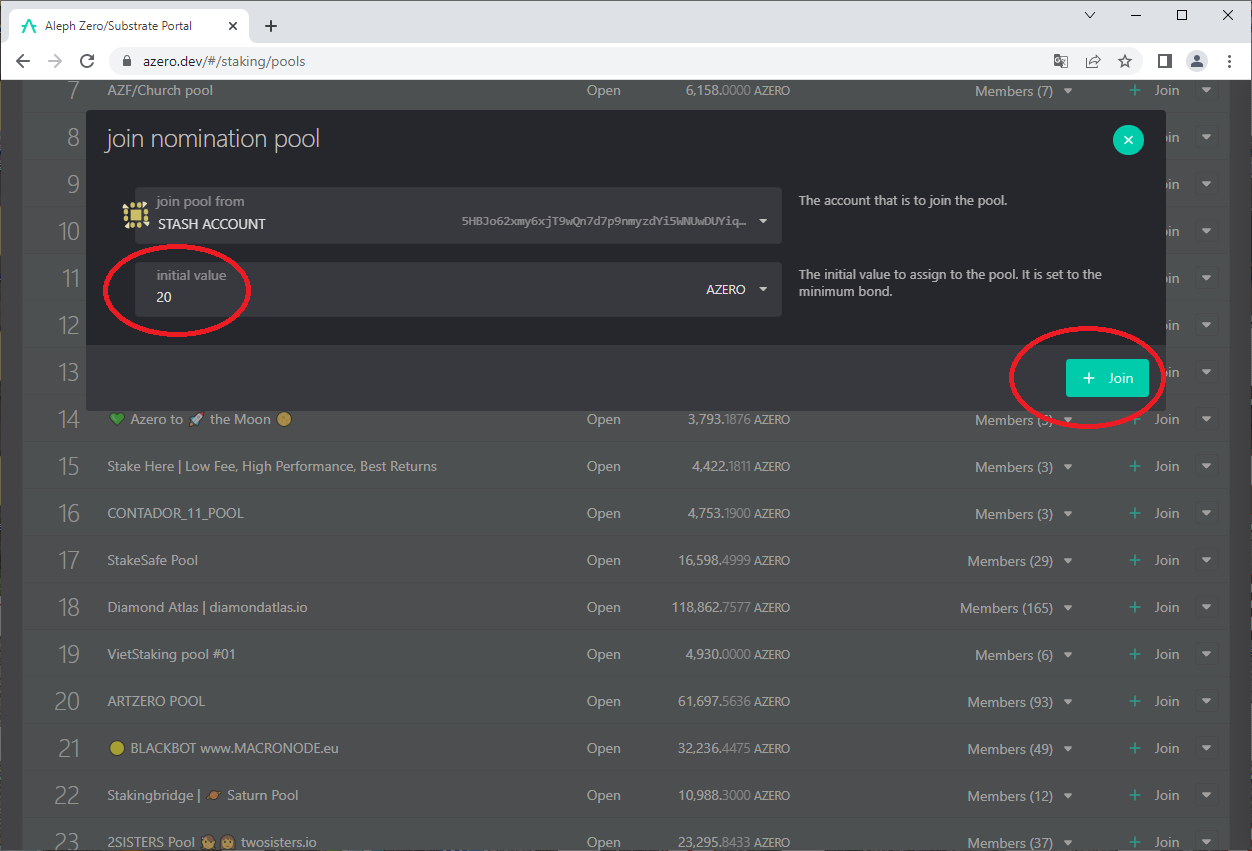Viewport: 1252px width, 851px height.
Task: Join the StakeSafe Pool
Action: pos(1155,560)
